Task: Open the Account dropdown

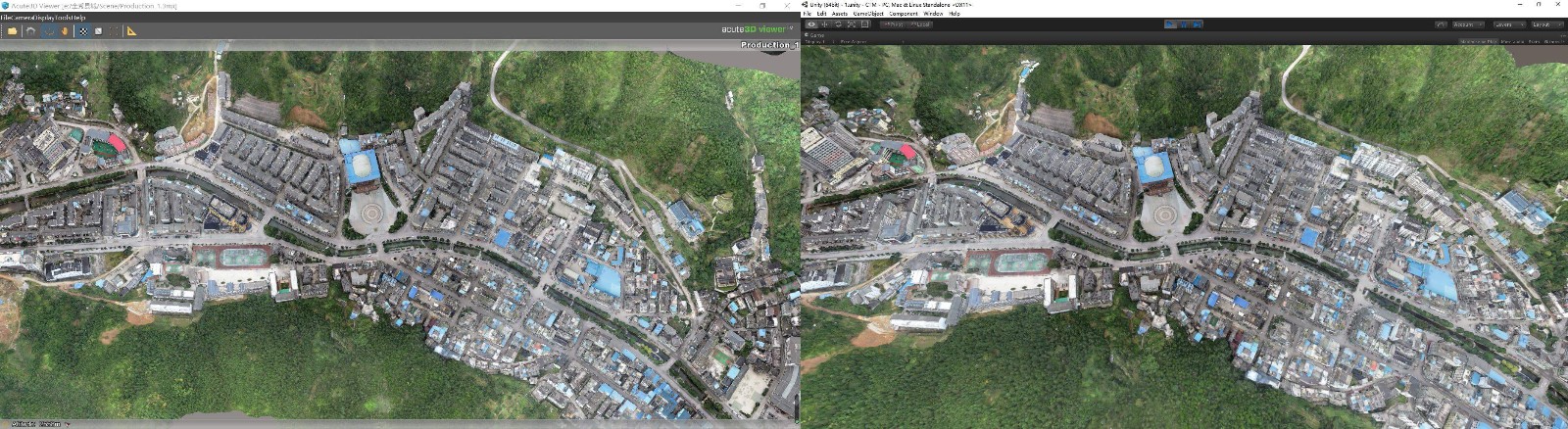Action: point(1467,24)
